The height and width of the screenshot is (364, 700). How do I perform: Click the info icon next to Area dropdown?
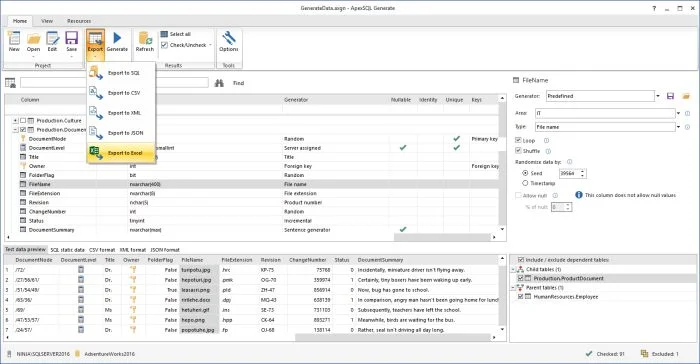tap(688, 113)
